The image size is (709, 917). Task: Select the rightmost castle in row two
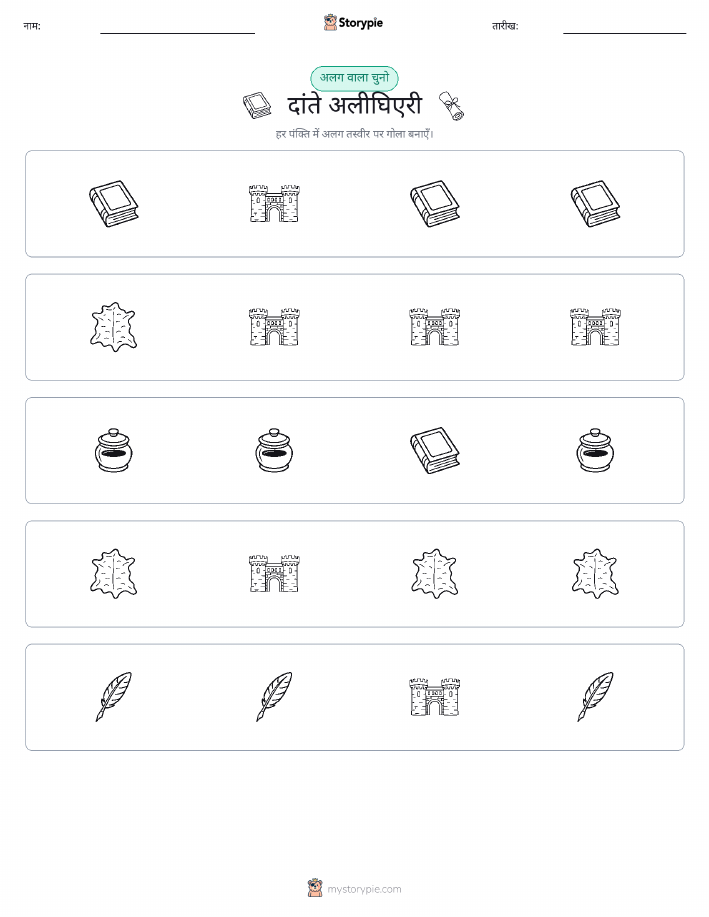pos(596,327)
